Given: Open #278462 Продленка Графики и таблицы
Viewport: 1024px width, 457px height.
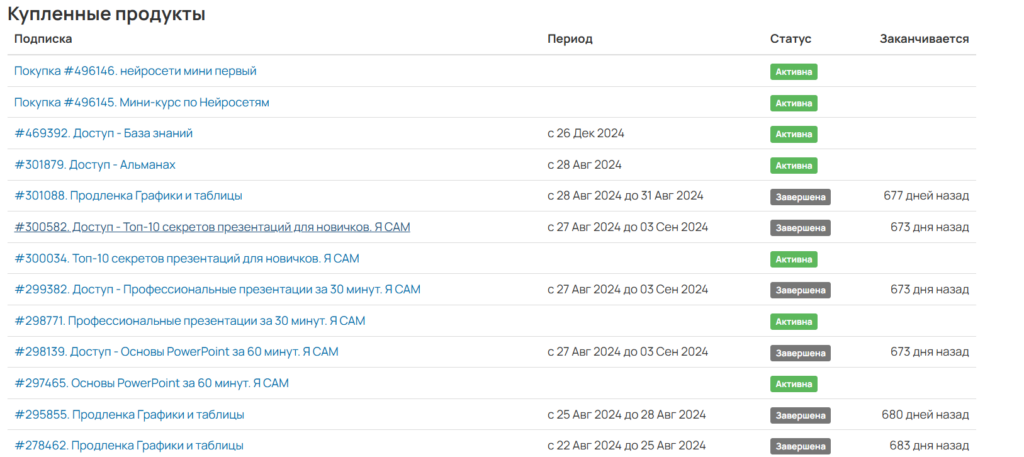Looking at the screenshot, I should (x=129, y=446).
